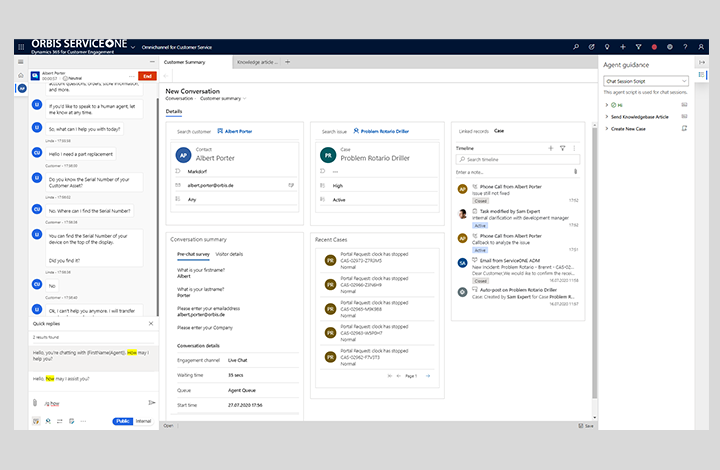Open the Visitor details tab
This screenshot has height=470, width=720.
click(x=229, y=254)
